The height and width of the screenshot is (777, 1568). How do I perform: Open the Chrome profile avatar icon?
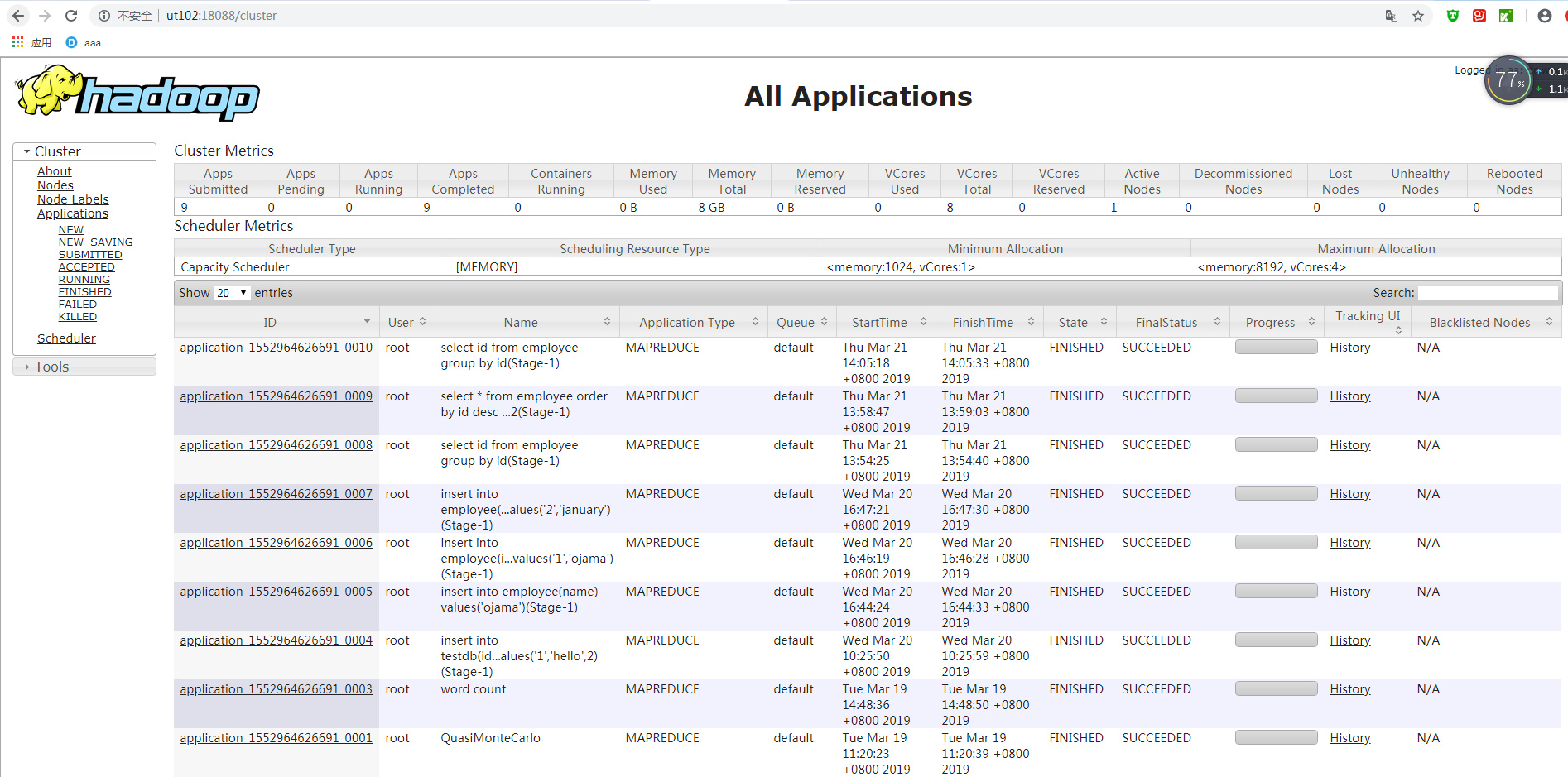pos(1545,16)
